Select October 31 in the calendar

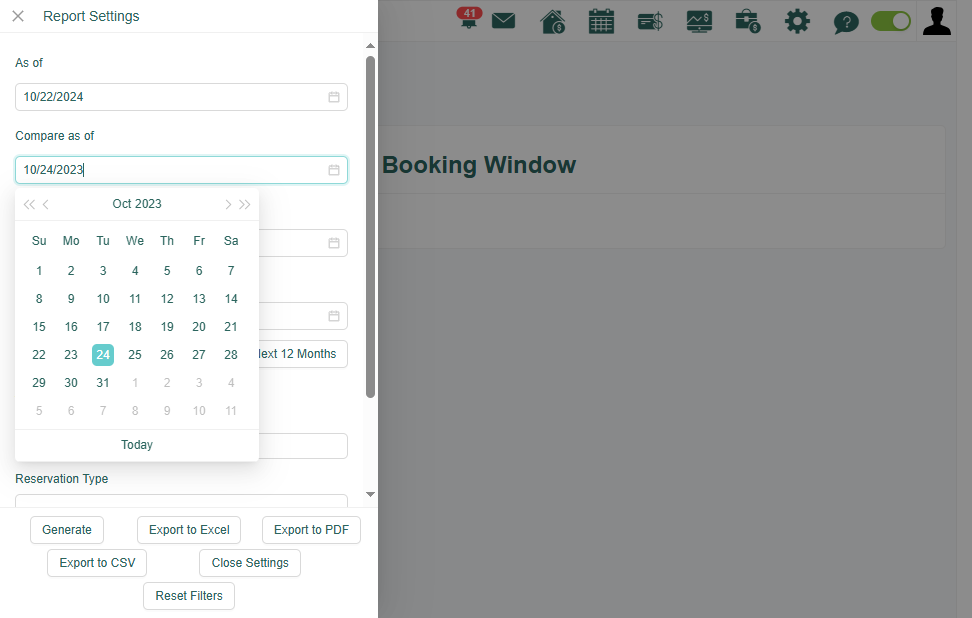pos(103,382)
